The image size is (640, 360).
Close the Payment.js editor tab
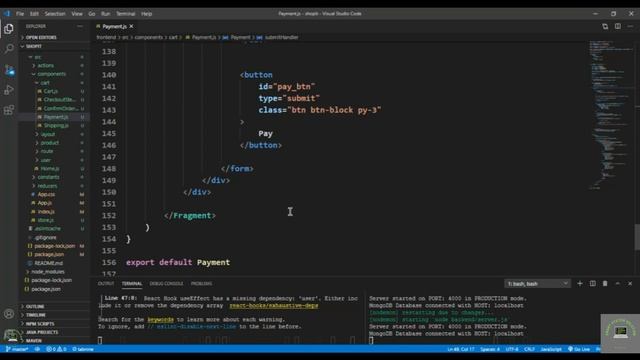[131, 26]
